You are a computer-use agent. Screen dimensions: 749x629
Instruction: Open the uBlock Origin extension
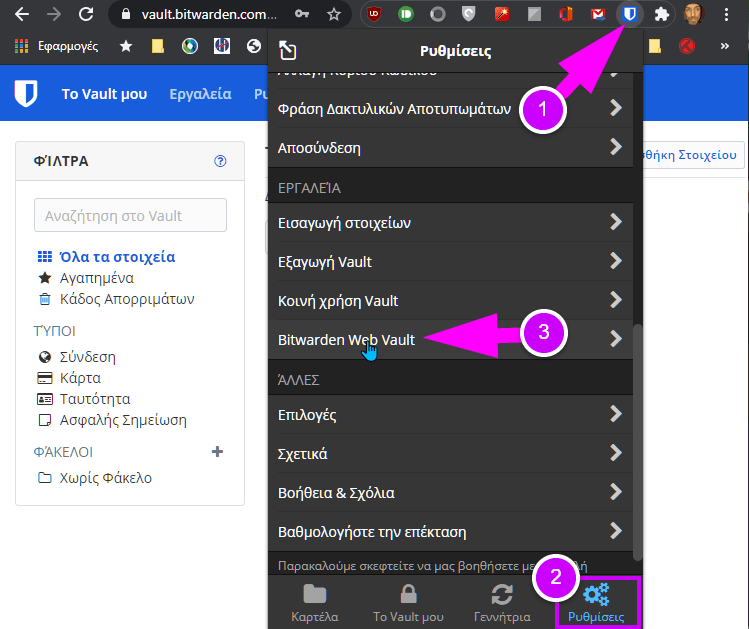coord(374,14)
